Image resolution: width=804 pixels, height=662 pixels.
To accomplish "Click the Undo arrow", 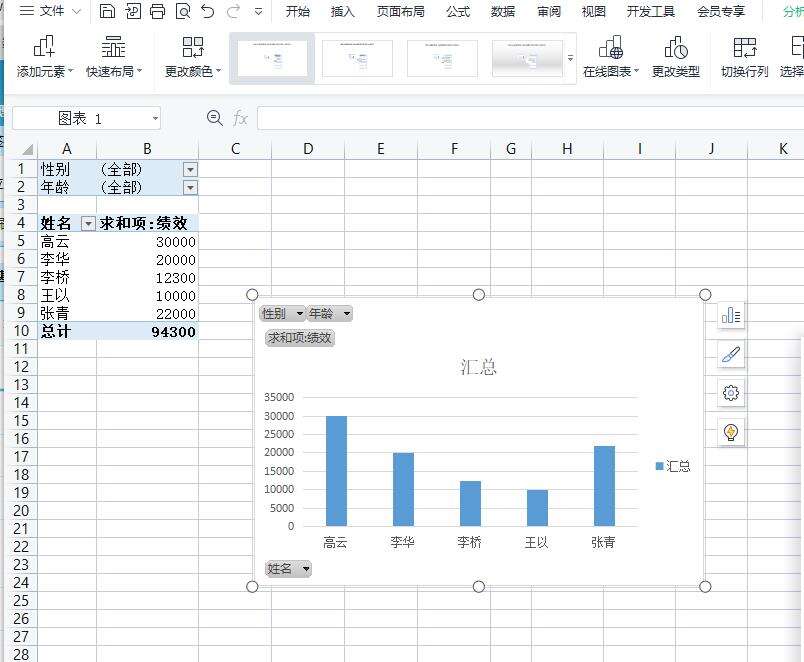I will pyautogui.click(x=208, y=11).
